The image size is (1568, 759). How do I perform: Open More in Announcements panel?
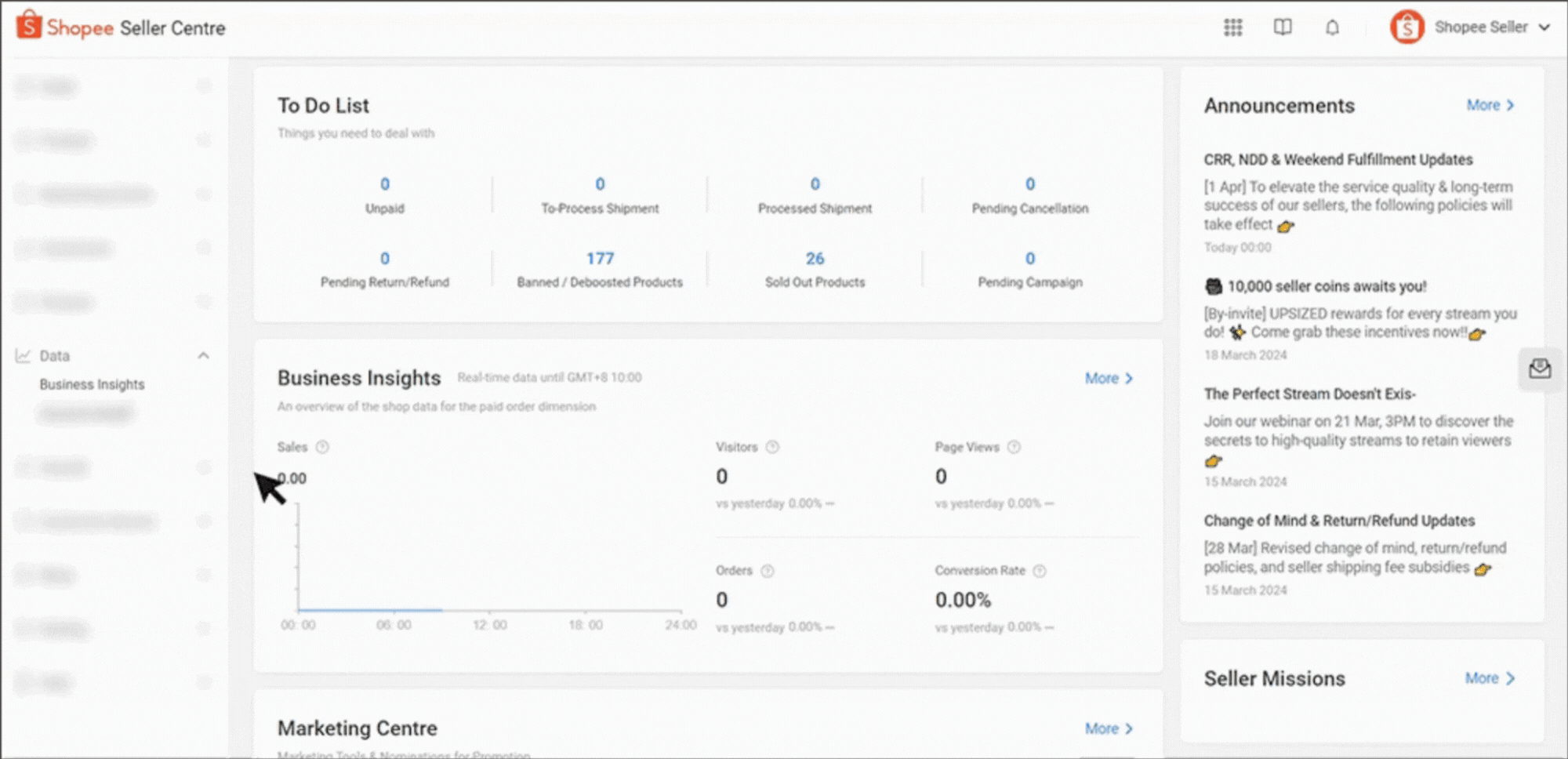tap(1490, 105)
